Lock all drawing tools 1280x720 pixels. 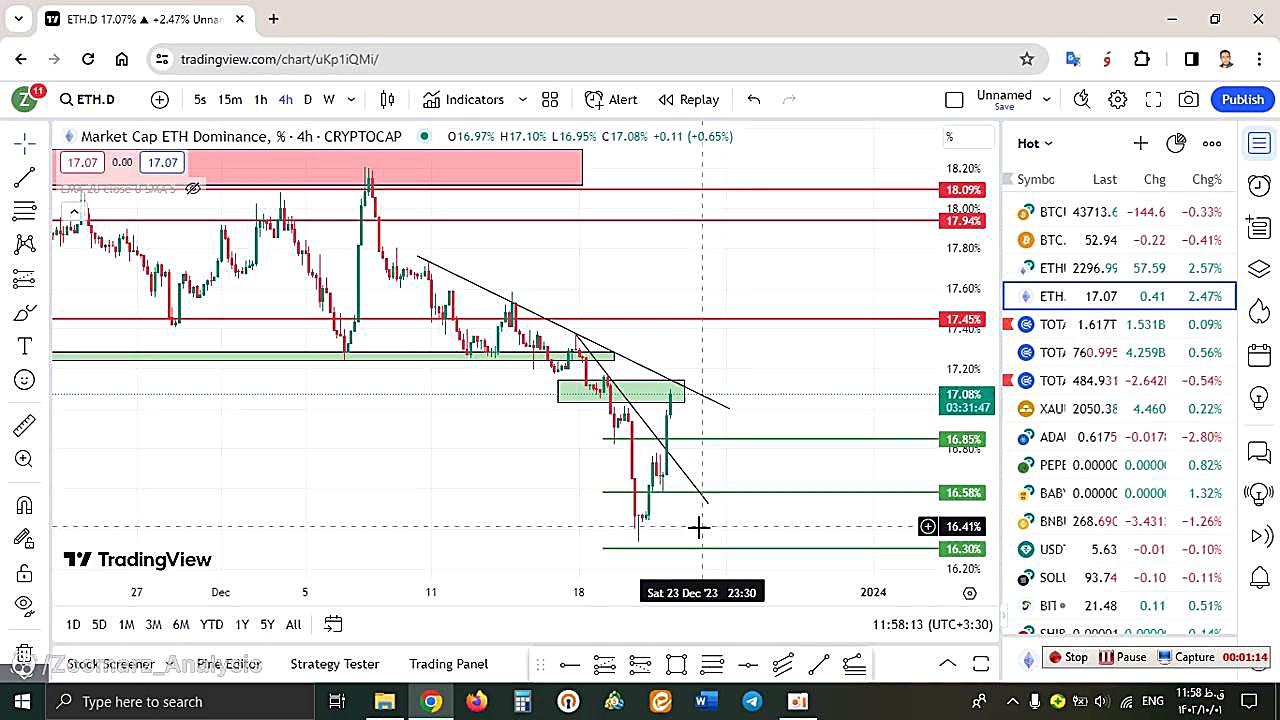tap(25, 573)
